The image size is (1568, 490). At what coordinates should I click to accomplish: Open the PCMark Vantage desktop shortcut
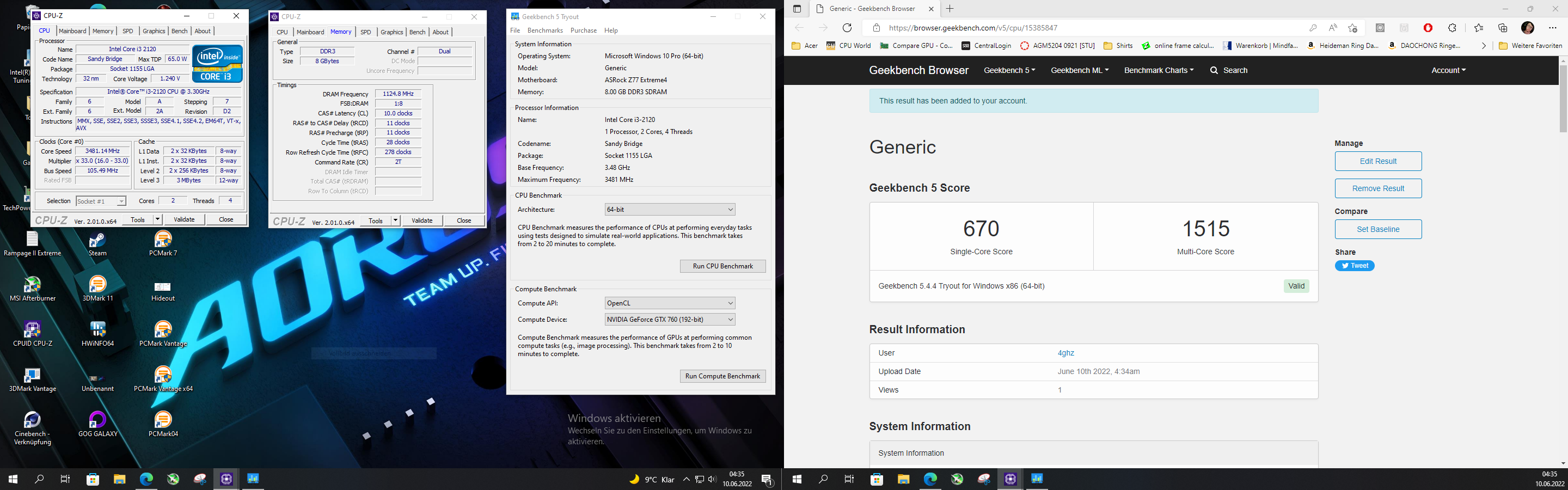[163, 334]
